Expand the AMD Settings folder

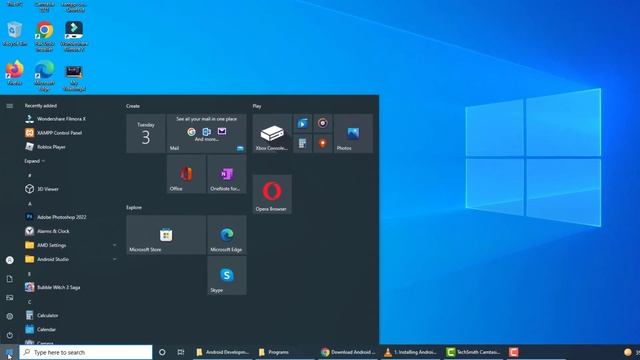(x=70, y=245)
